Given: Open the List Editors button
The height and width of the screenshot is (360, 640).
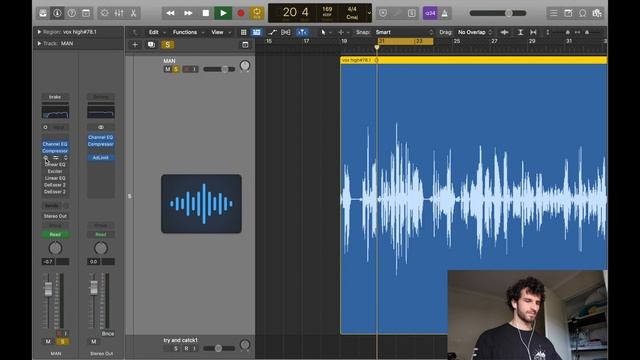Looking at the screenshot, I should tap(553, 13).
